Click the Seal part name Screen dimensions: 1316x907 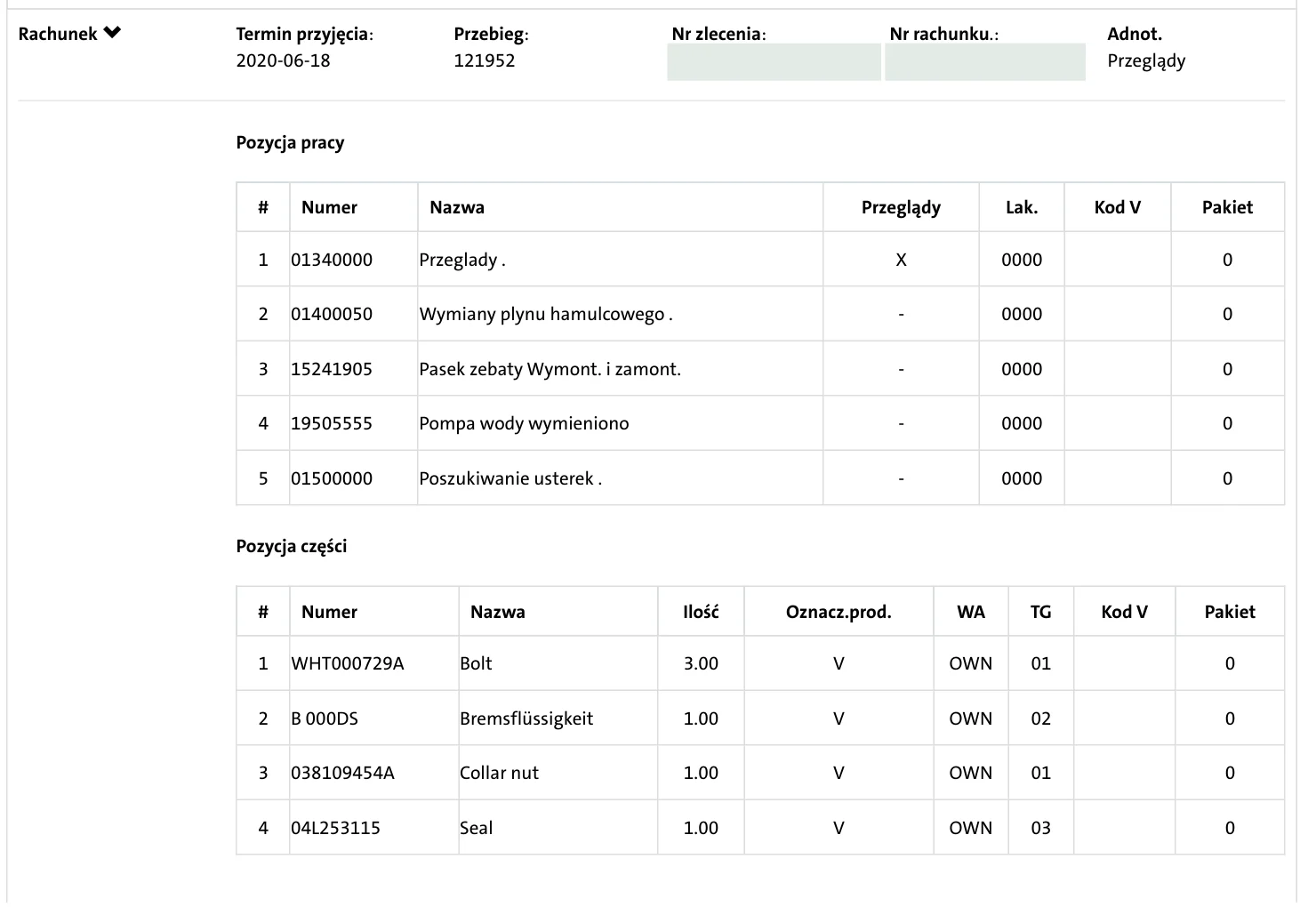476,828
